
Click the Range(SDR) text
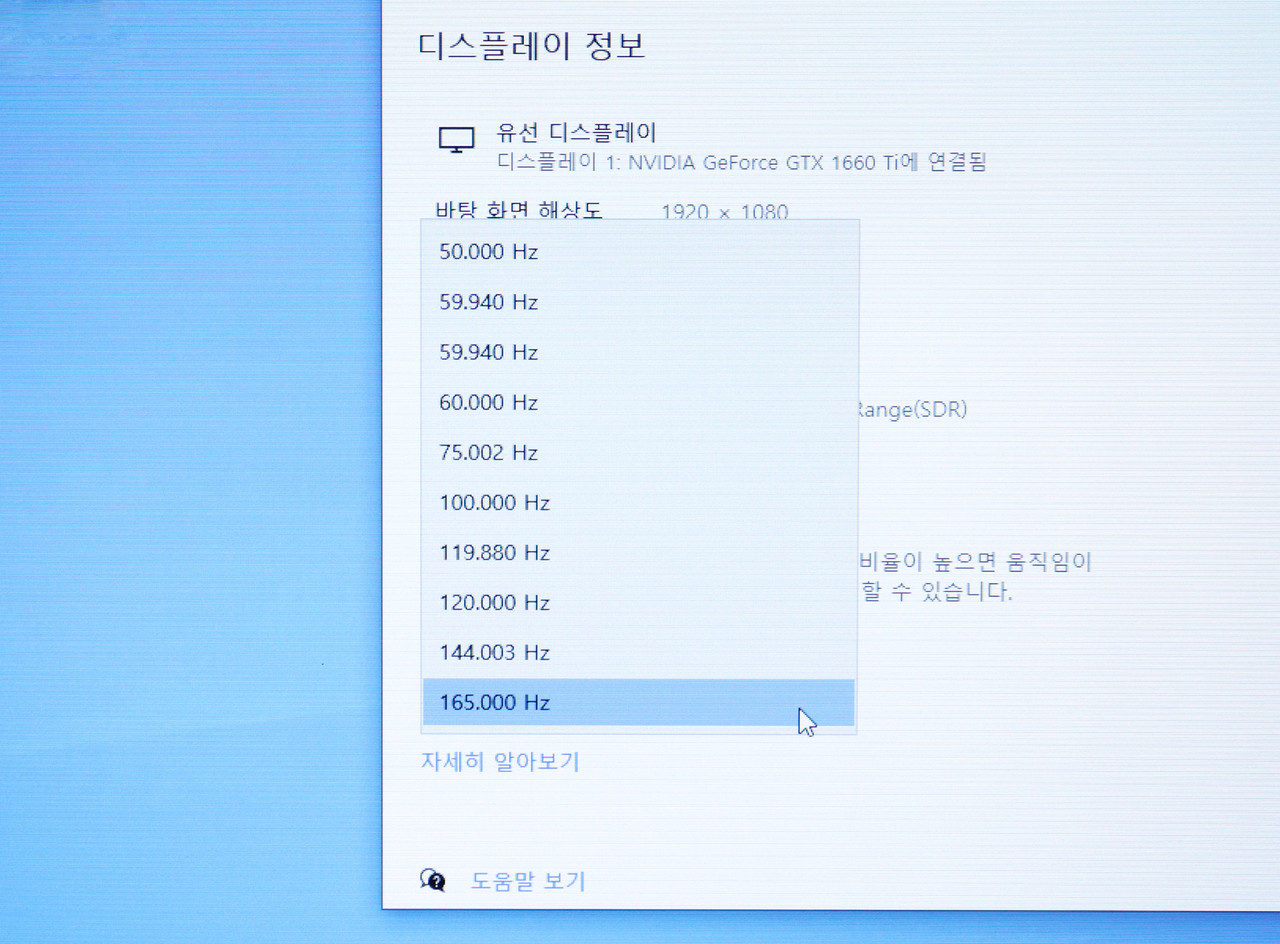[912, 409]
